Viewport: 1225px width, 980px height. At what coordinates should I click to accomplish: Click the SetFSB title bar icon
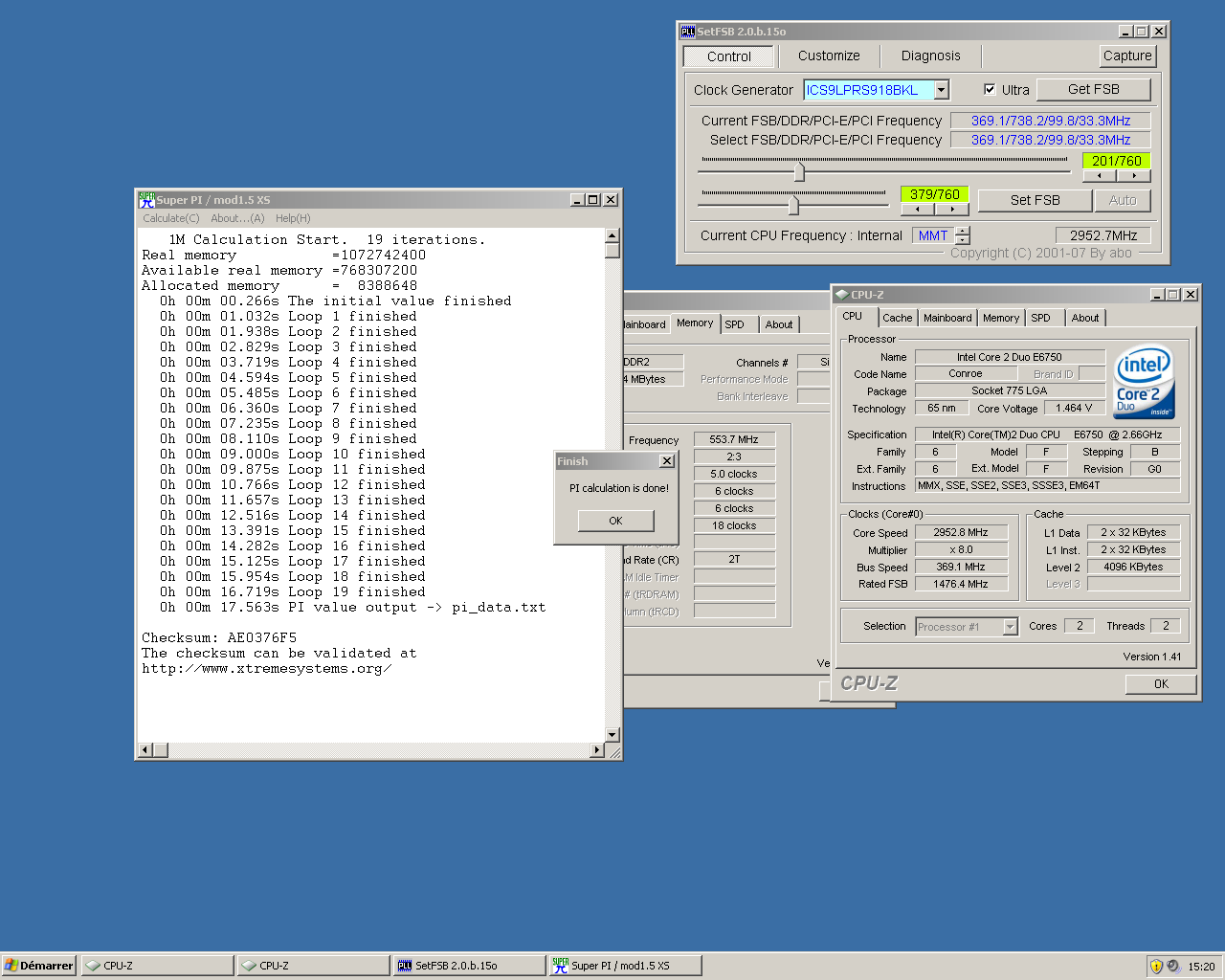(687, 32)
